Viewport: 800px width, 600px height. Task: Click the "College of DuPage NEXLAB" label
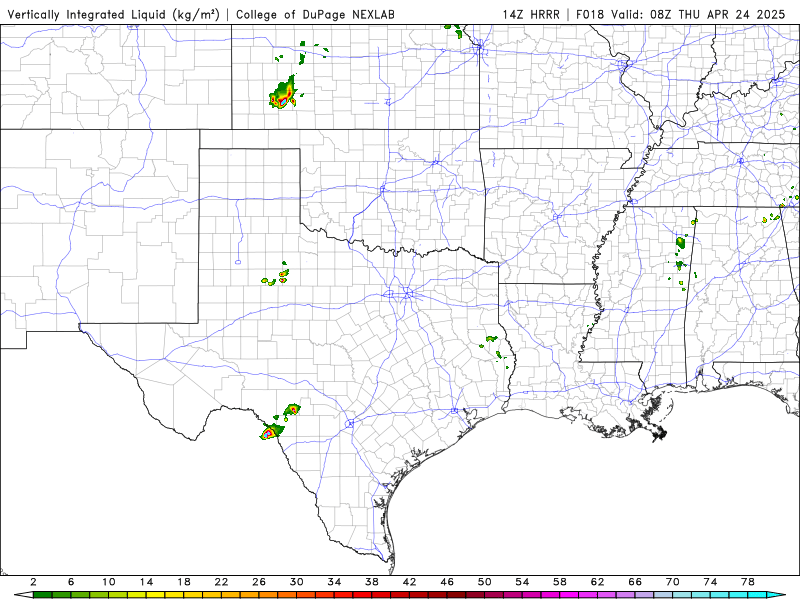315,15
